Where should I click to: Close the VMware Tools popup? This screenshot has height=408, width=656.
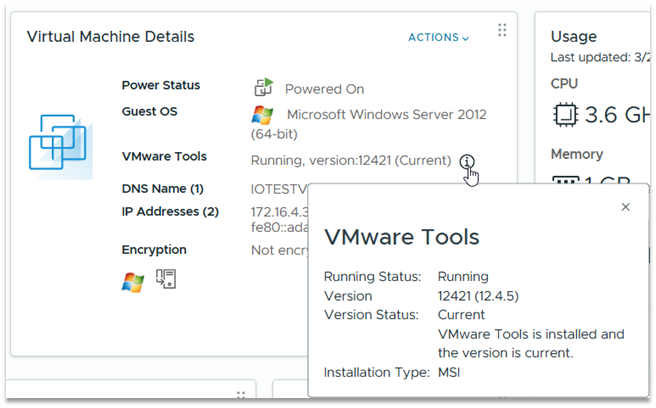pyautogui.click(x=625, y=207)
